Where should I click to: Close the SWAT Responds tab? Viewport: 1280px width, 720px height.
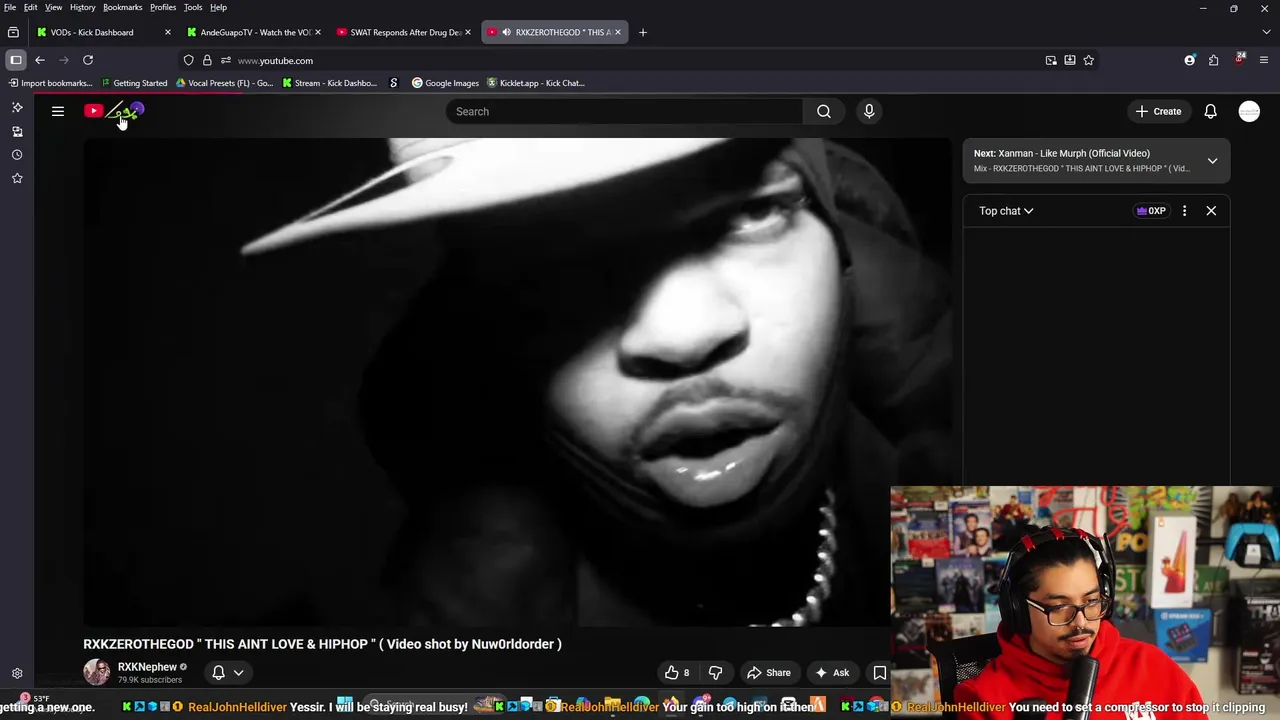click(x=467, y=32)
